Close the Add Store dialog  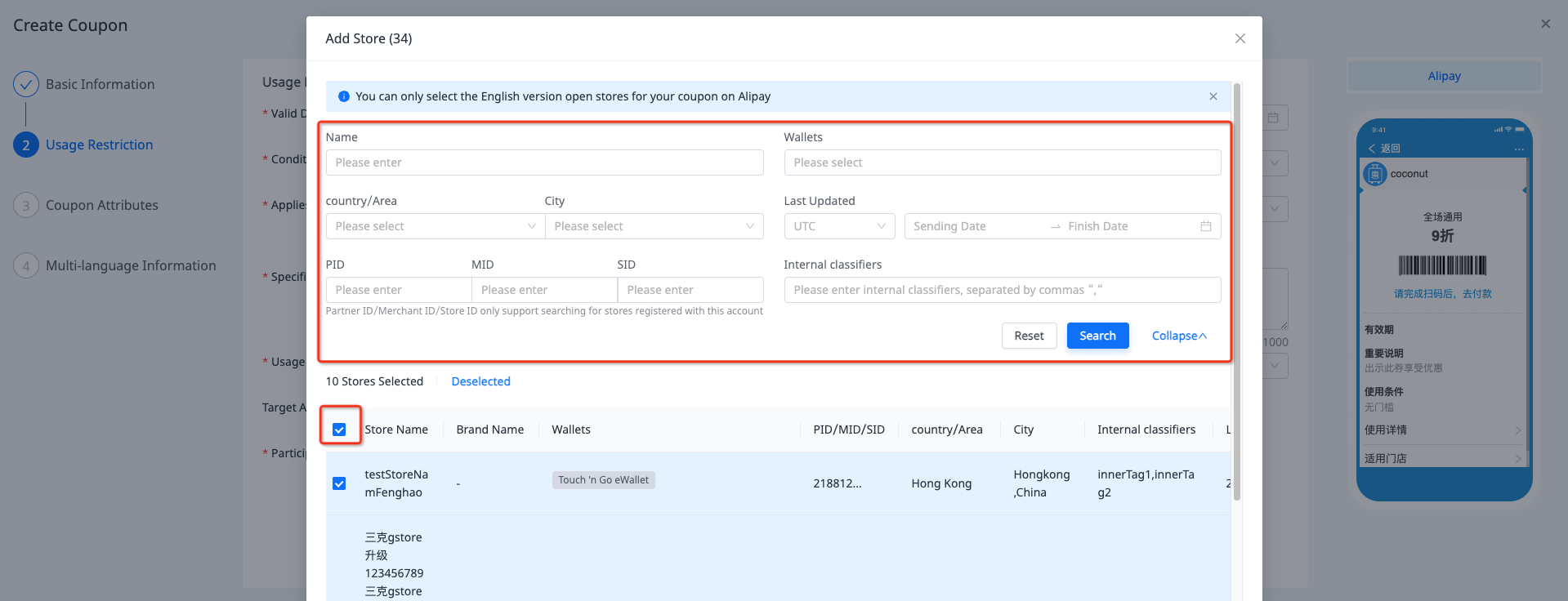pos(1240,38)
